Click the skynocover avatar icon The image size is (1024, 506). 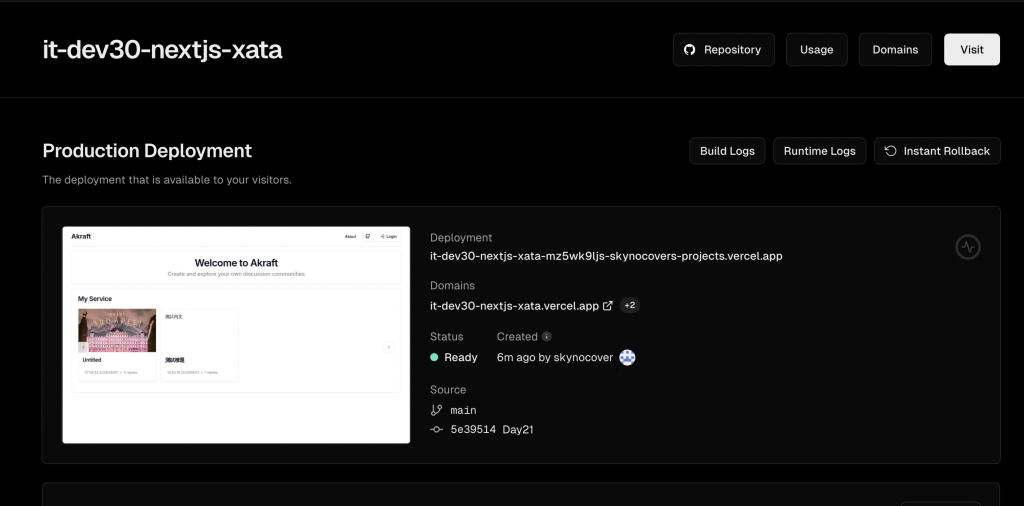pos(627,358)
